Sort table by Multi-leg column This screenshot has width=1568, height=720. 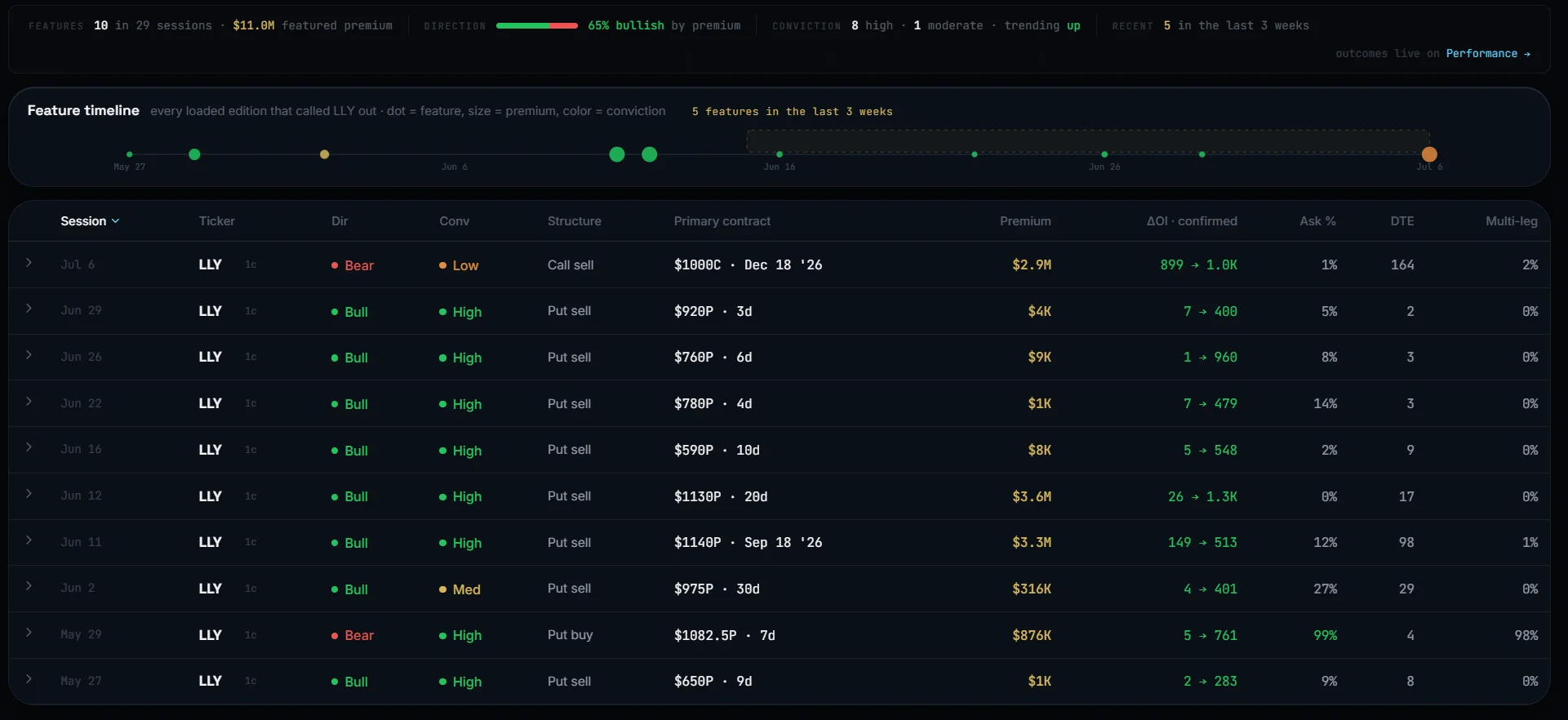click(1512, 221)
